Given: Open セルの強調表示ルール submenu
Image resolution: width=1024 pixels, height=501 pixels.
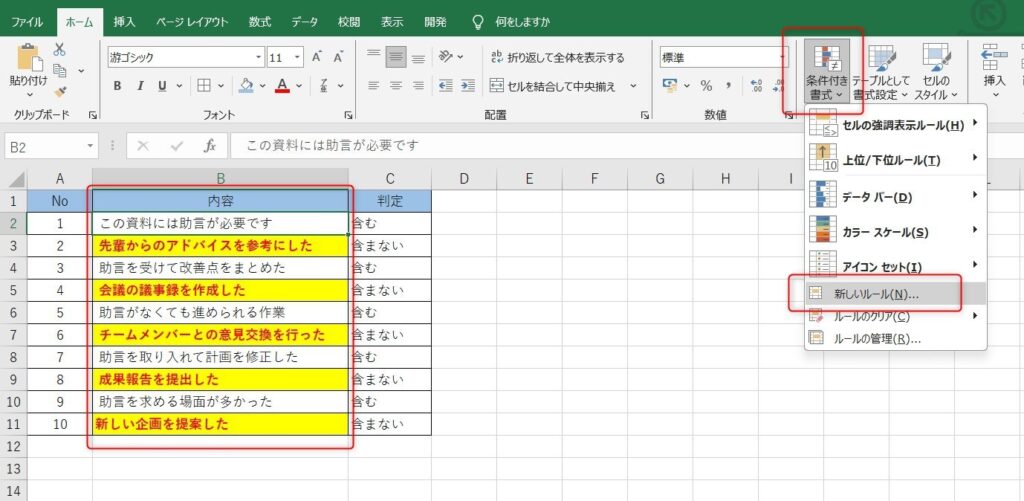Looking at the screenshot, I should [895, 125].
